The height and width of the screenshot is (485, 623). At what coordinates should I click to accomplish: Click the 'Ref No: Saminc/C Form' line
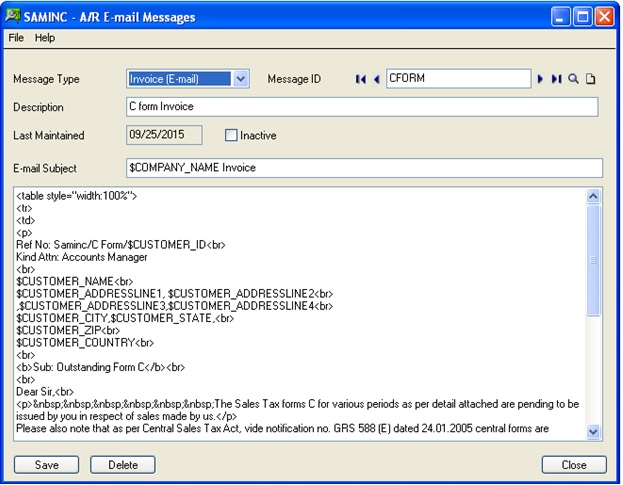pos(120,245)
